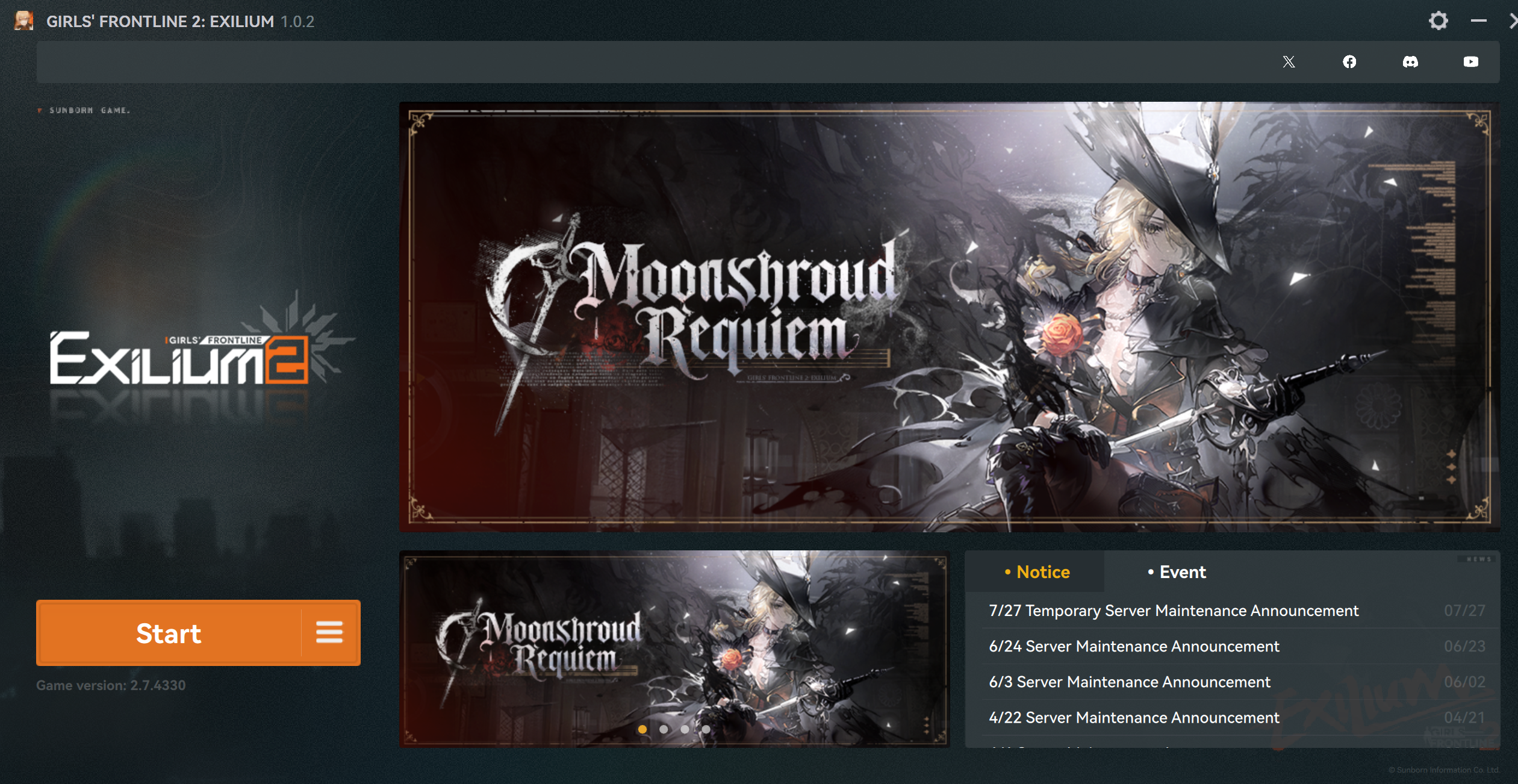
Task: Minimize the launcher window
Action: pos(1479,20)
